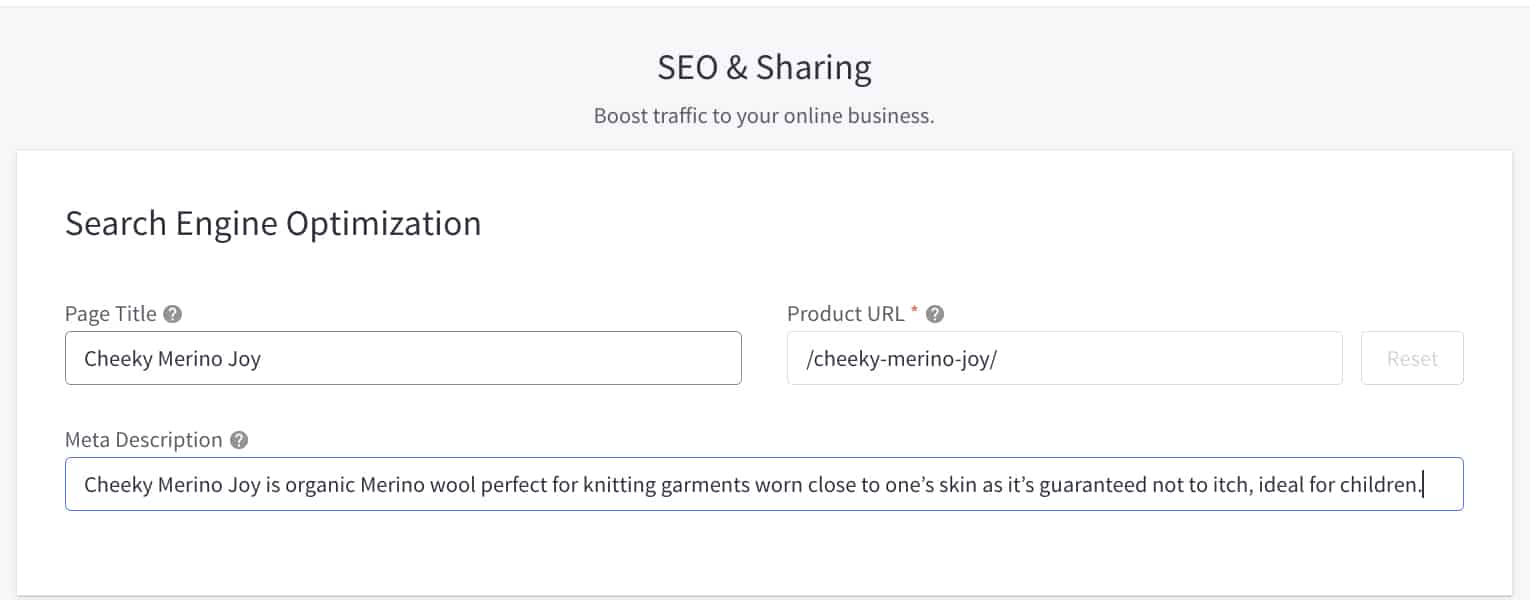1530x600 pixels.
Task: Show help for the Meta Description field
Action: (x=238, y=440)
